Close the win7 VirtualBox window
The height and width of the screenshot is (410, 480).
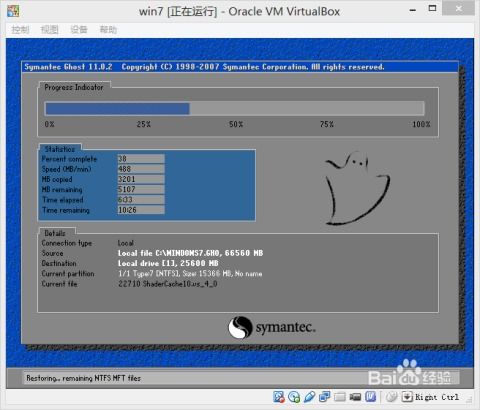point(459,8)
